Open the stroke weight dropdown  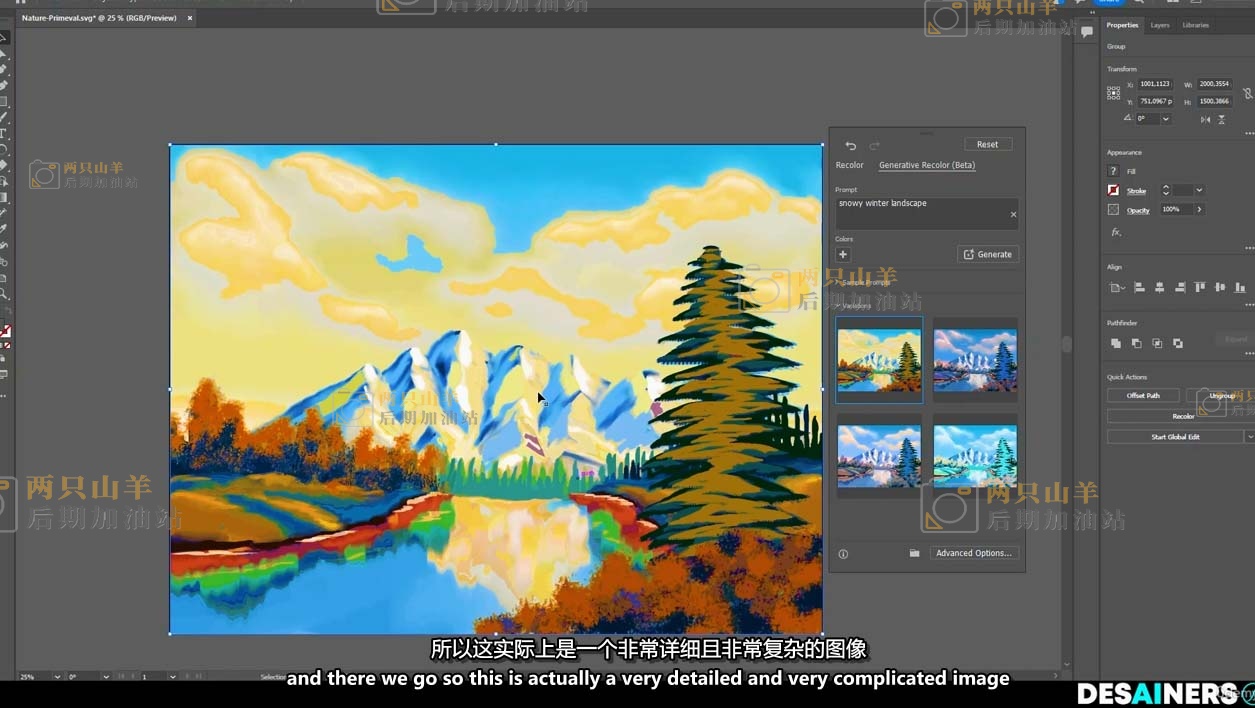[x=1199, y=190]
